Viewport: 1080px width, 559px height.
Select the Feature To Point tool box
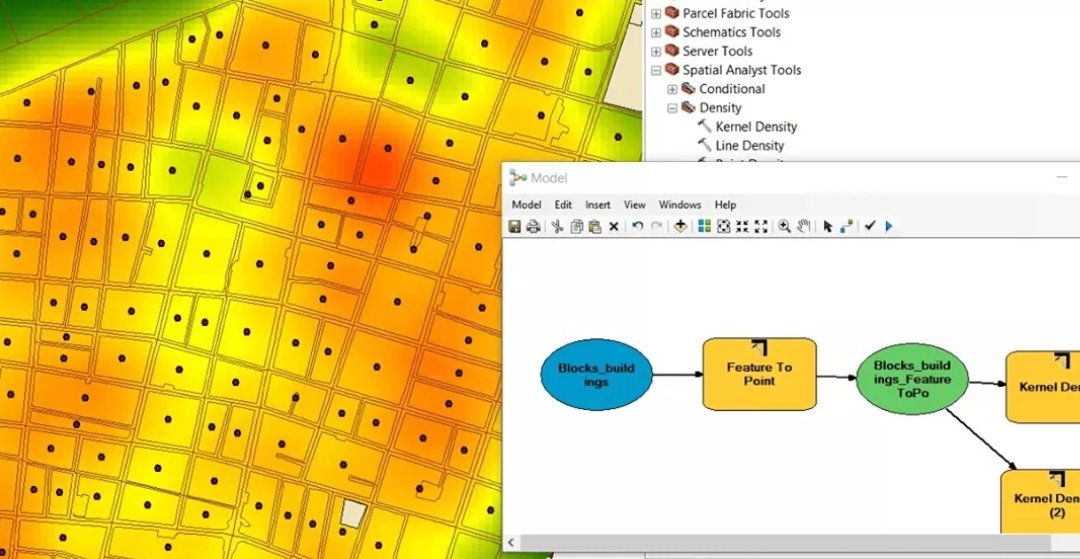click(759, 374)
